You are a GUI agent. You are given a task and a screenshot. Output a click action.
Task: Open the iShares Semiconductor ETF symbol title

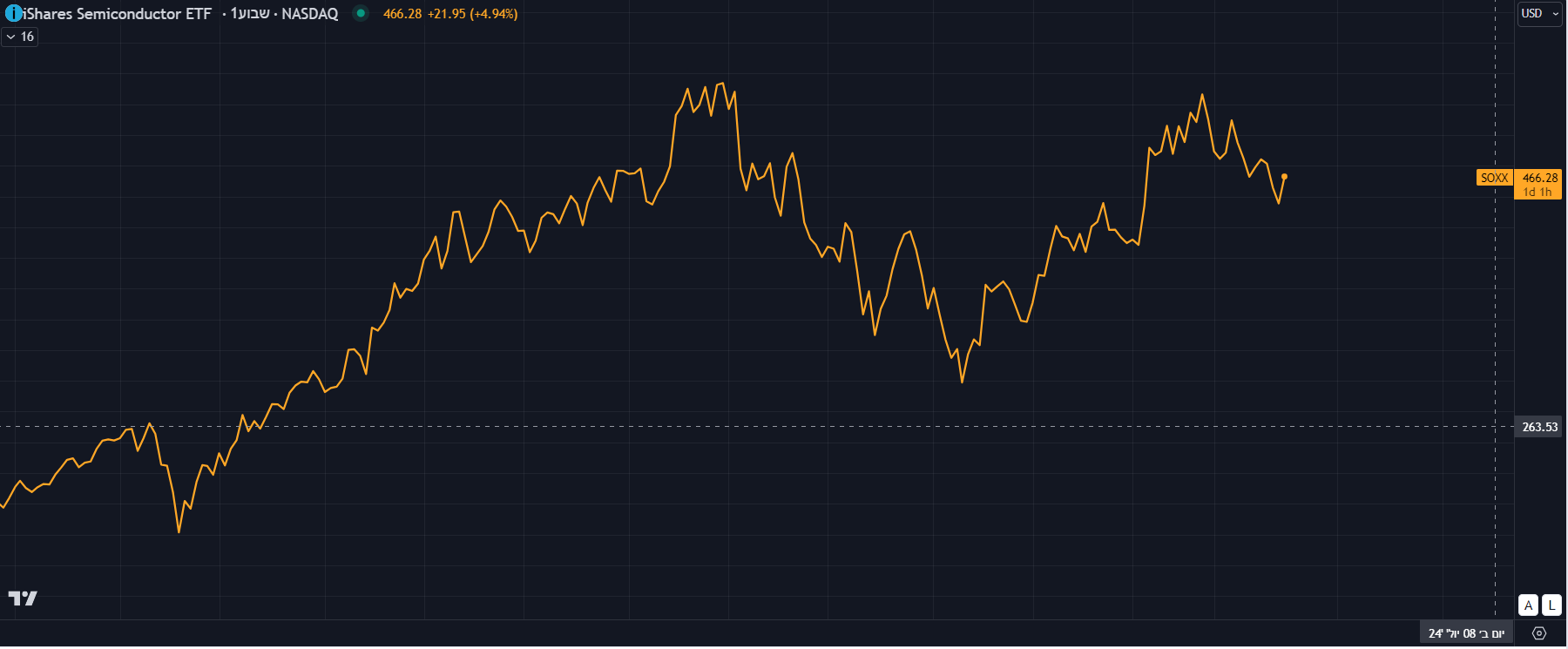[x=118, y=14]
